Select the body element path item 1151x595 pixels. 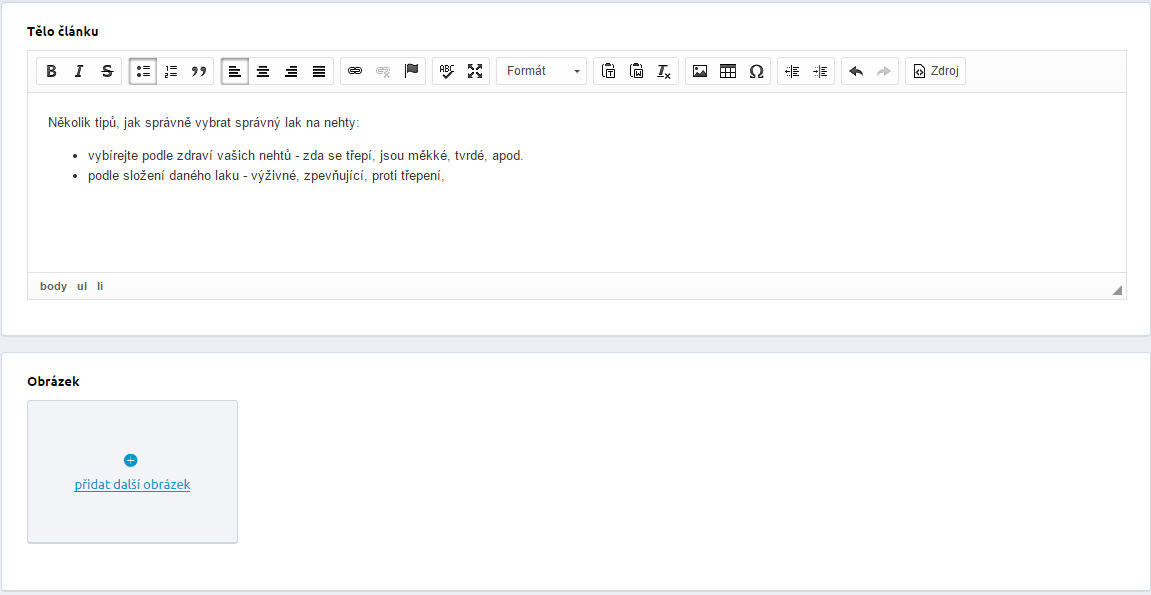click(54, 286)
